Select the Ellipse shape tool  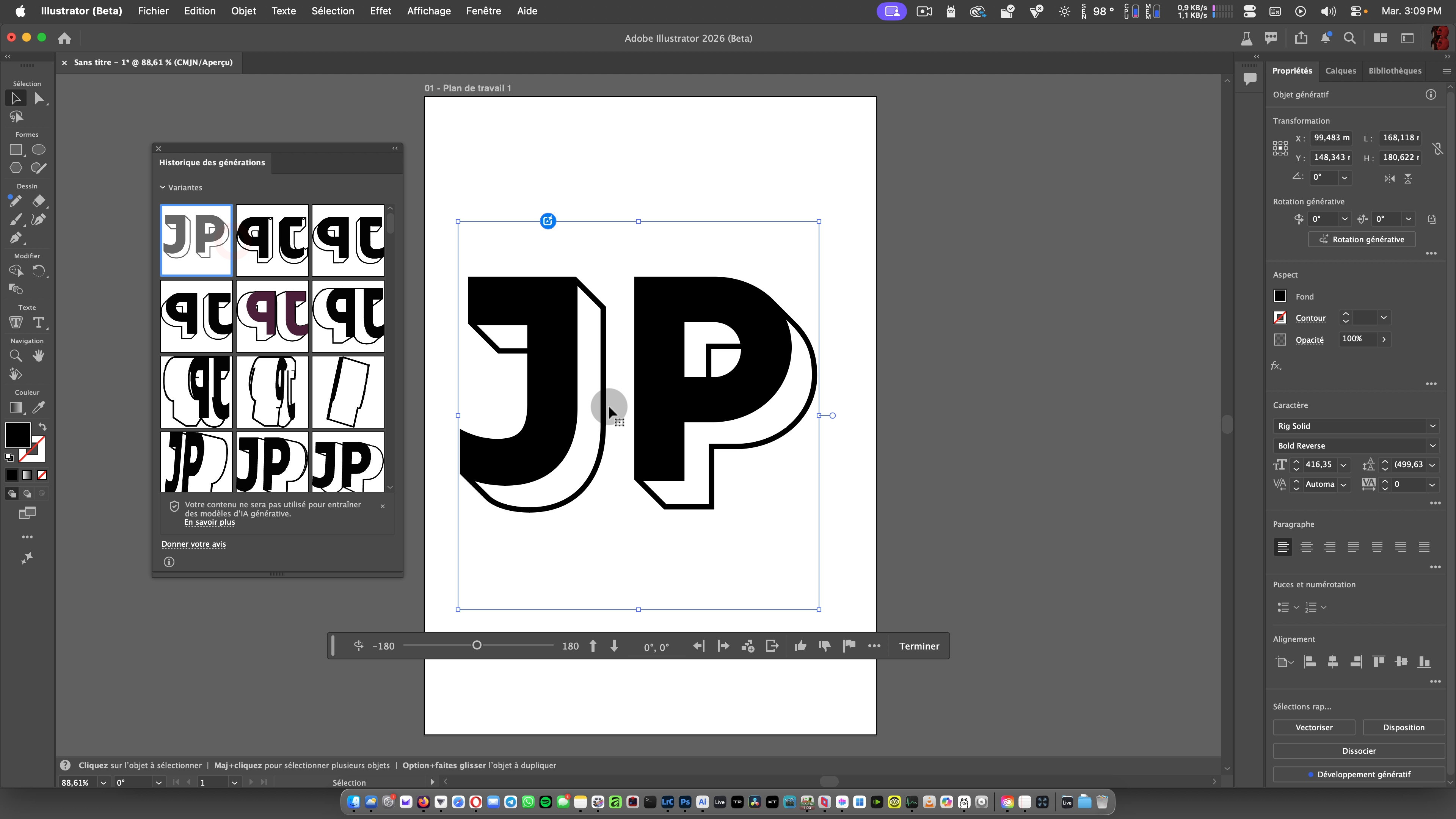(38, 149)
